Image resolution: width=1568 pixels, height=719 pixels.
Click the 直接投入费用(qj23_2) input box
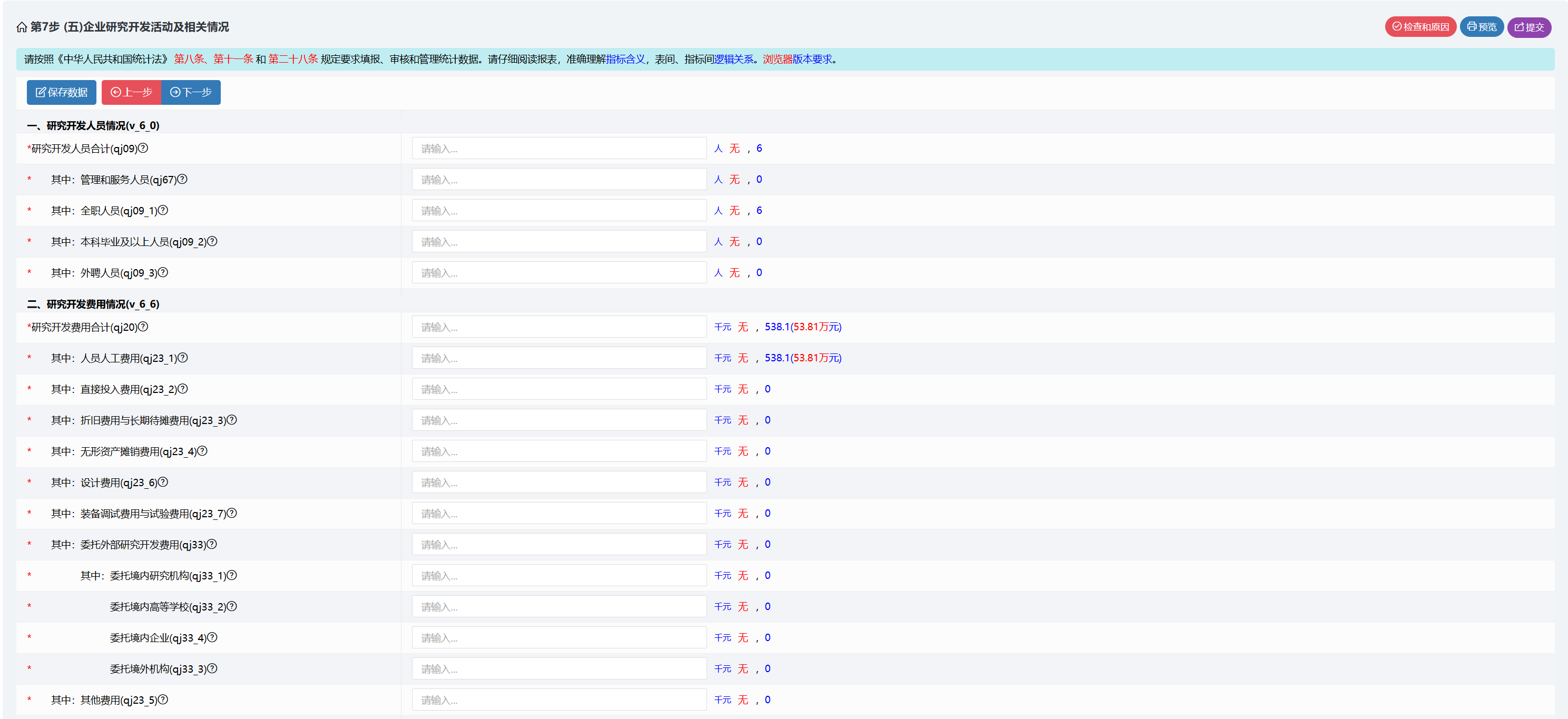tap(559, 389)
